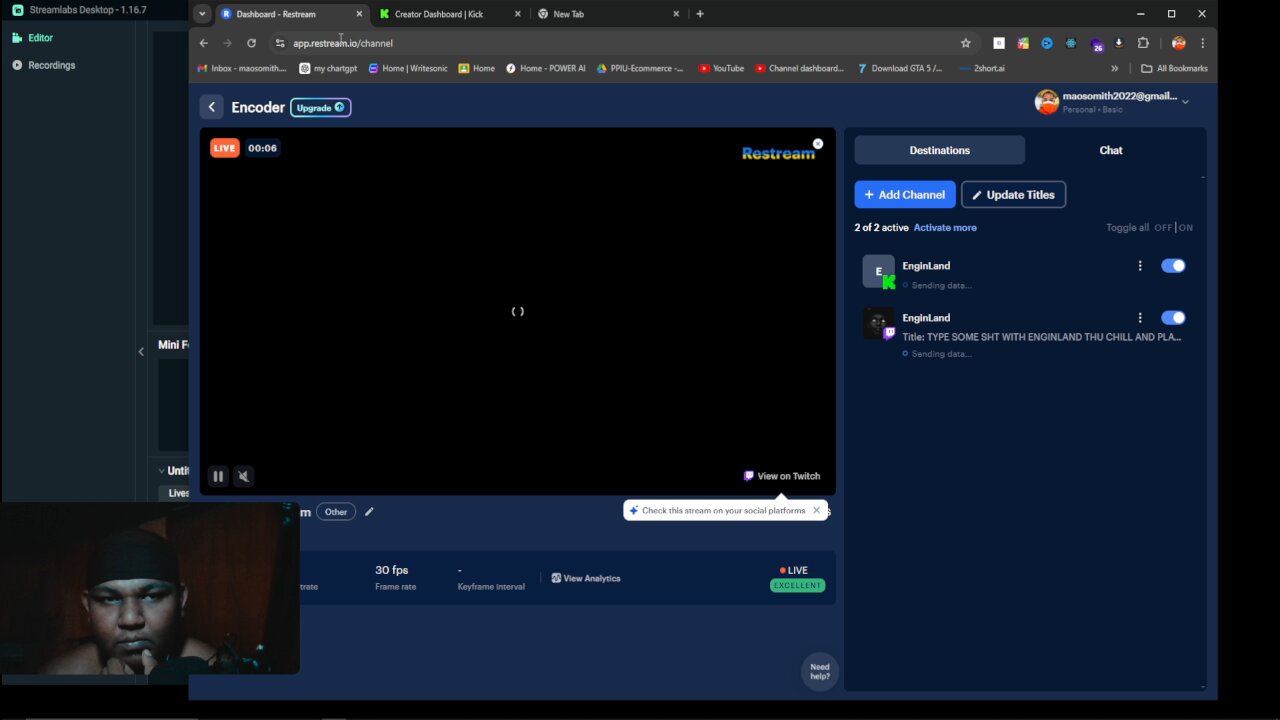This screenshot has height=720, width=1280.
Task: Switch to the Chat tab
Action: coord(1111,150)
